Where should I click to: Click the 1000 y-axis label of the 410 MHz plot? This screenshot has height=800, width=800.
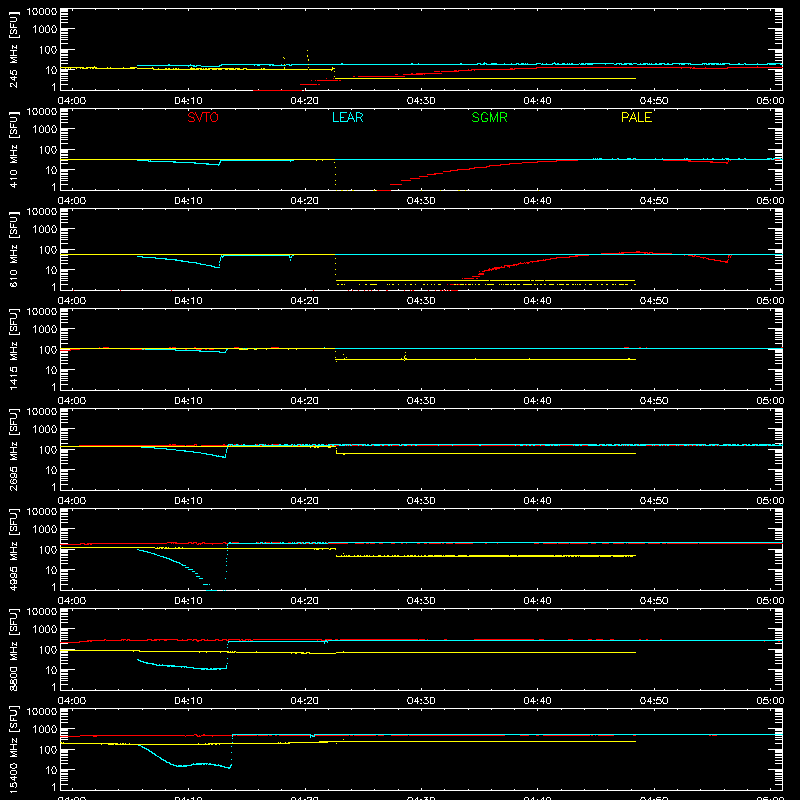coord(45,129)
